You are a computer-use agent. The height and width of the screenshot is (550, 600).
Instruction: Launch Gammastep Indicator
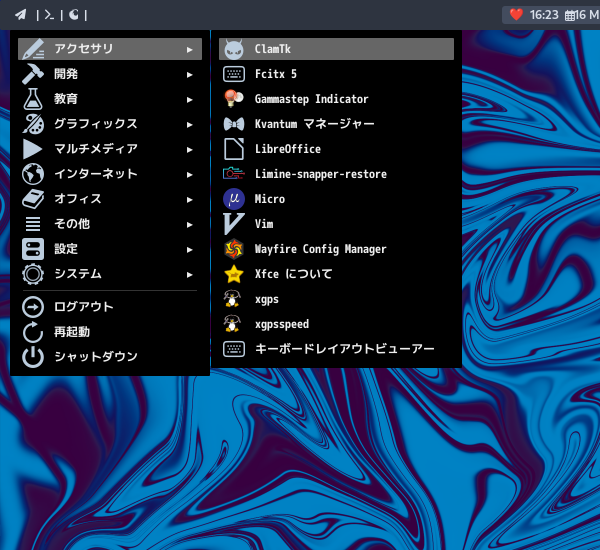coord(336,99)
